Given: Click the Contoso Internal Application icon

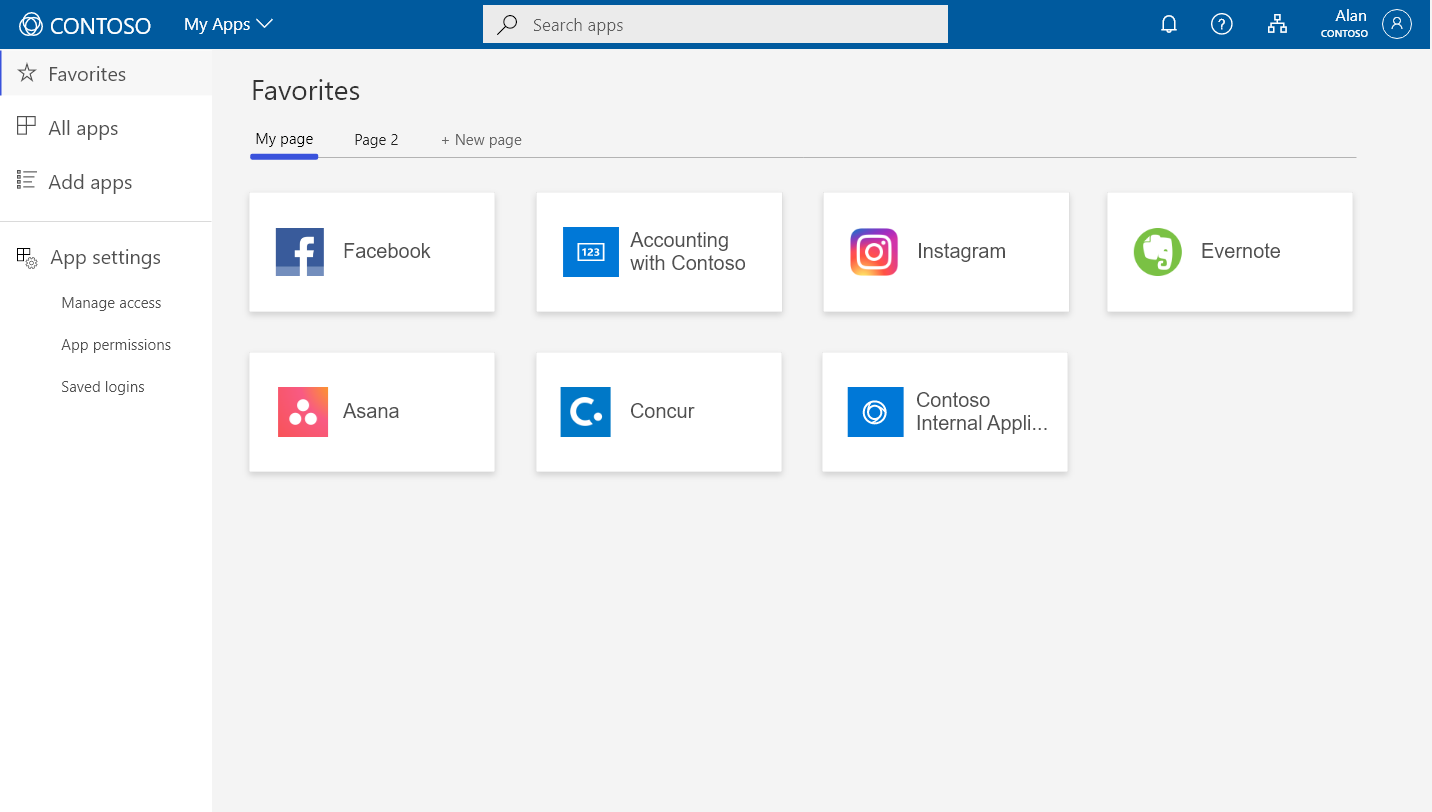Looking at the screenshot, I should point(876,412).
